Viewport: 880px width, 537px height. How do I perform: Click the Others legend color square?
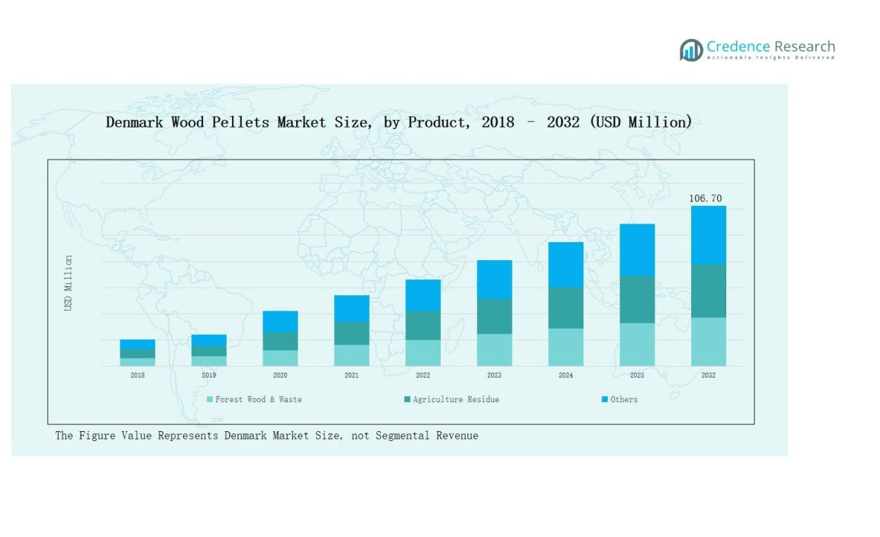click(x=605, y=399)
